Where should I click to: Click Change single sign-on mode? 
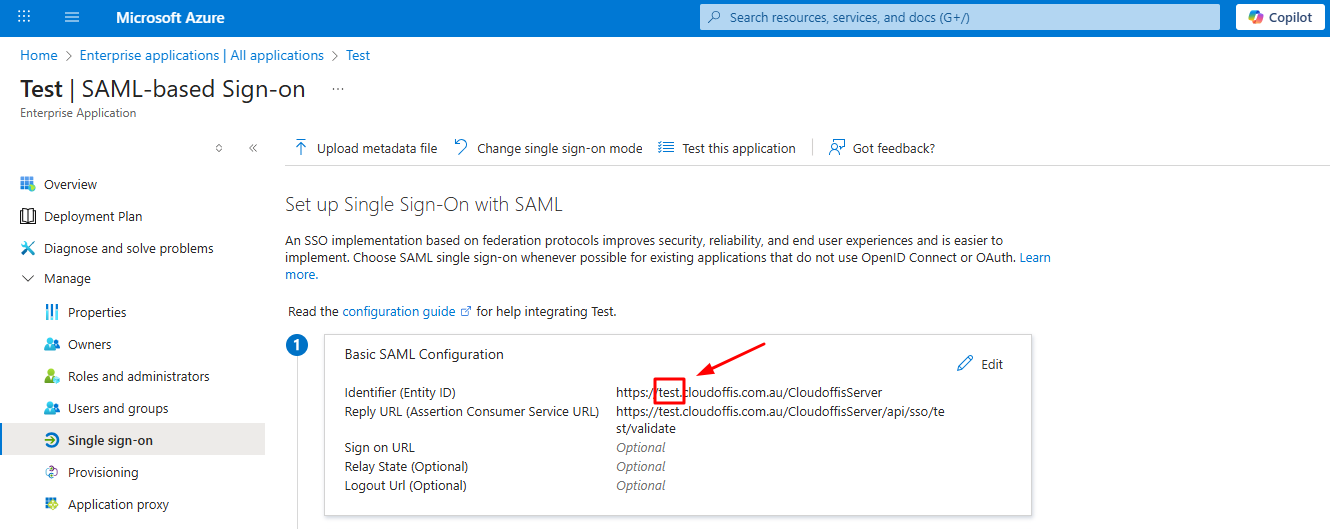[548, 148]
